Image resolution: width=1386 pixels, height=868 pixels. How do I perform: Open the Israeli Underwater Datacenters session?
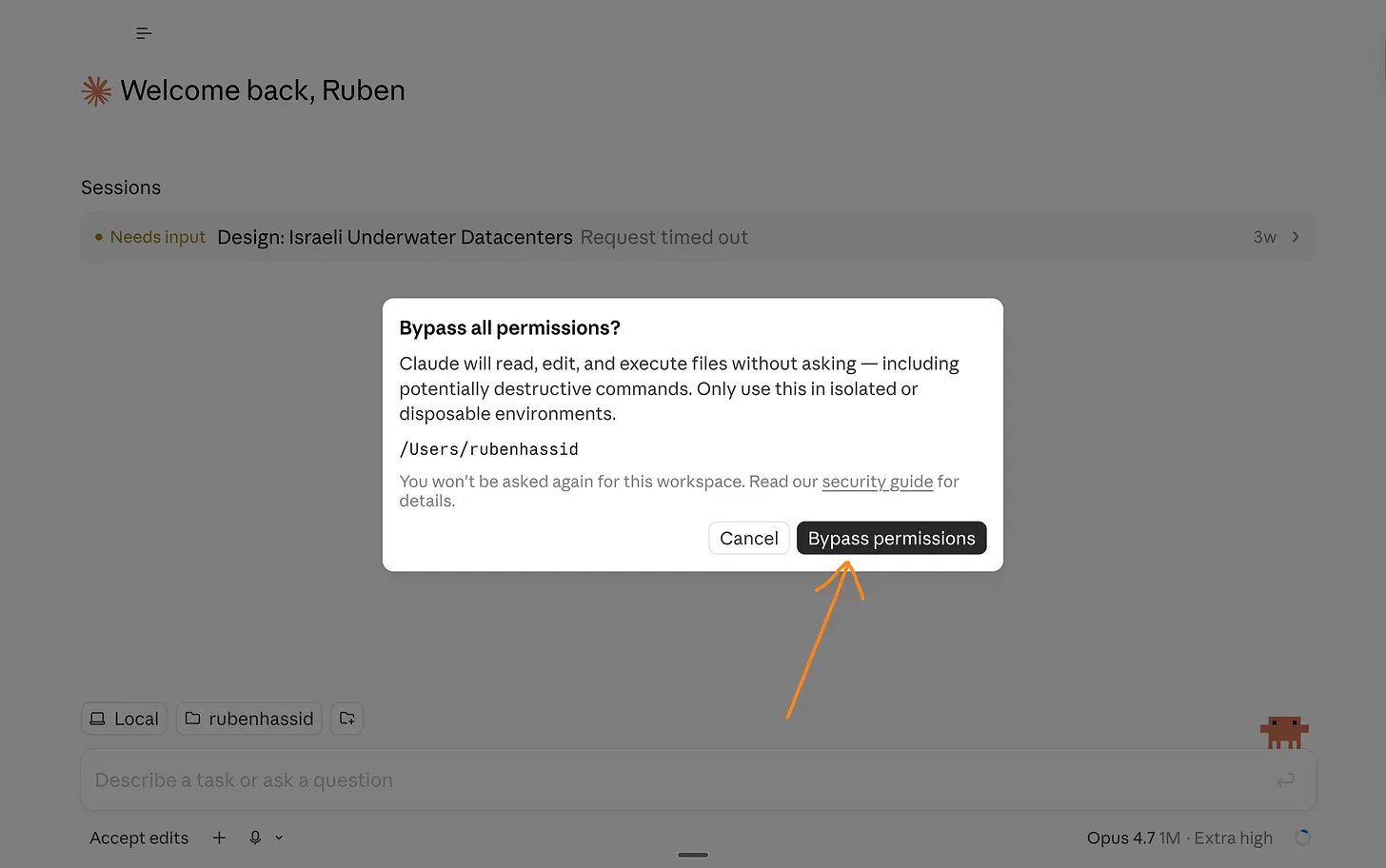tap(698, 237)
